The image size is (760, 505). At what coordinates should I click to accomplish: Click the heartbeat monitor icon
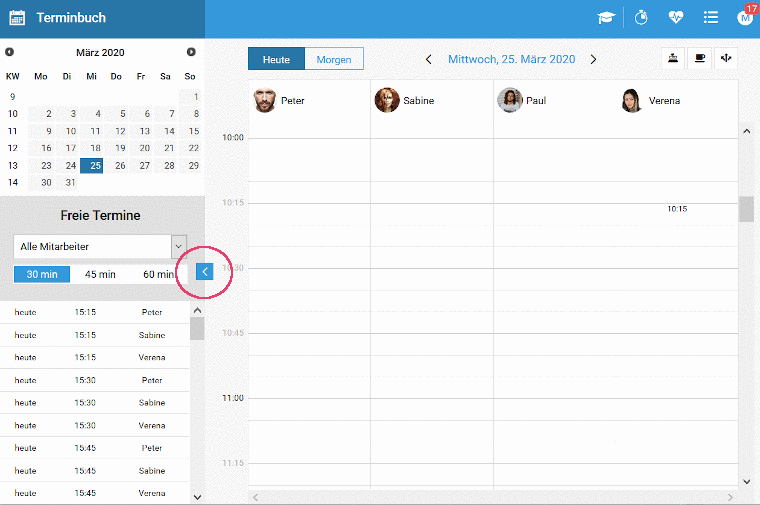click(676, 17)
